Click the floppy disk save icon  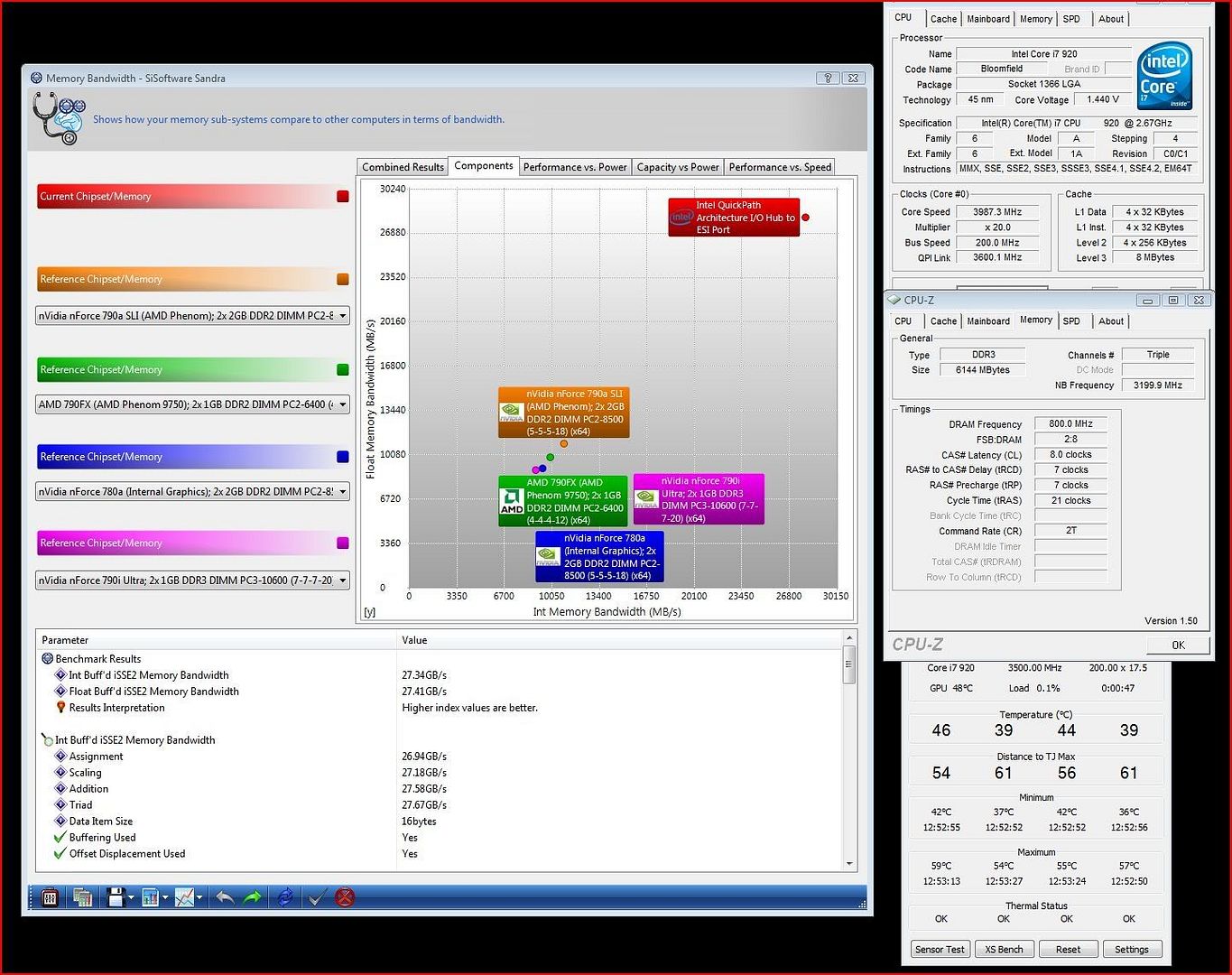[x=116, y=897]
